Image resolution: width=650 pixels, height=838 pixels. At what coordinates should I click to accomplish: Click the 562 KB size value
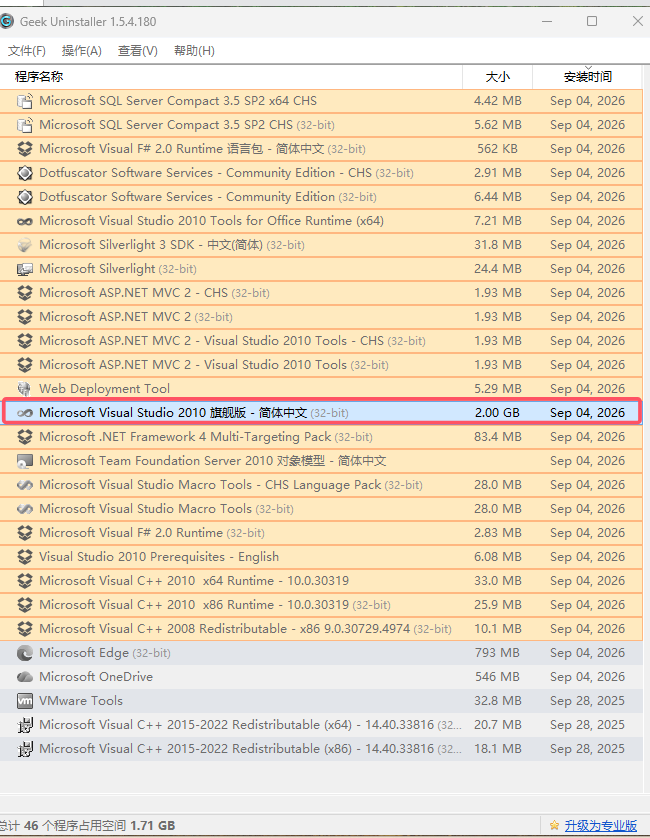(497, 149)
